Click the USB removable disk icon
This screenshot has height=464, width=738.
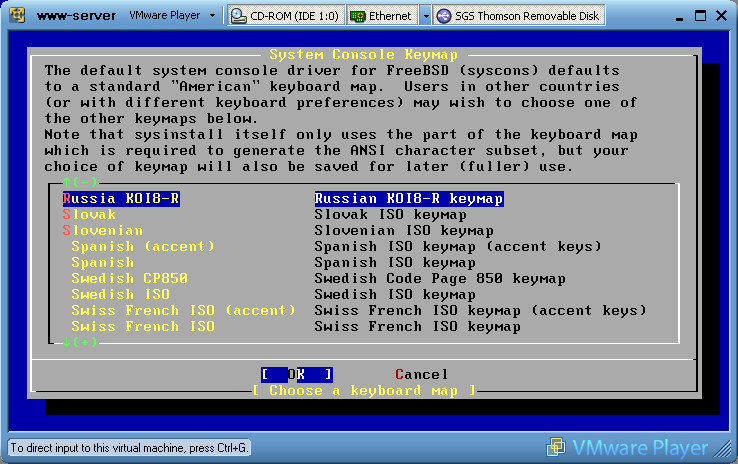[443, 16]
